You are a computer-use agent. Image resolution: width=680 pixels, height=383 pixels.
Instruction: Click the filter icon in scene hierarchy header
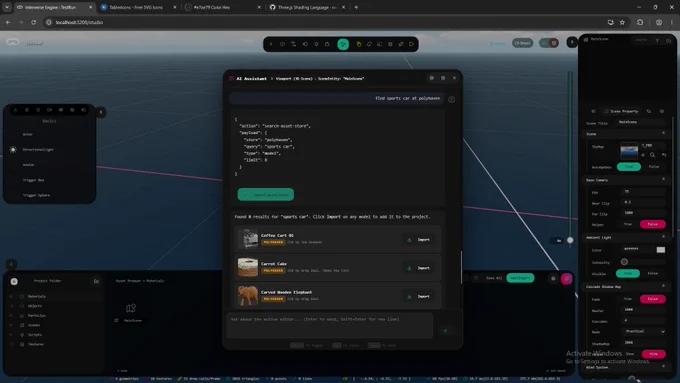(x=657, y=40)
